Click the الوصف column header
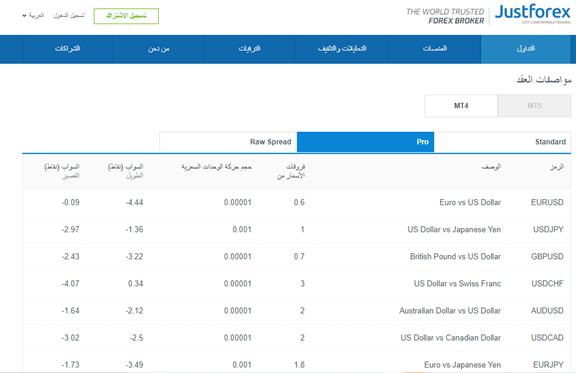This screenshot has height=373, width=576. 491,167
